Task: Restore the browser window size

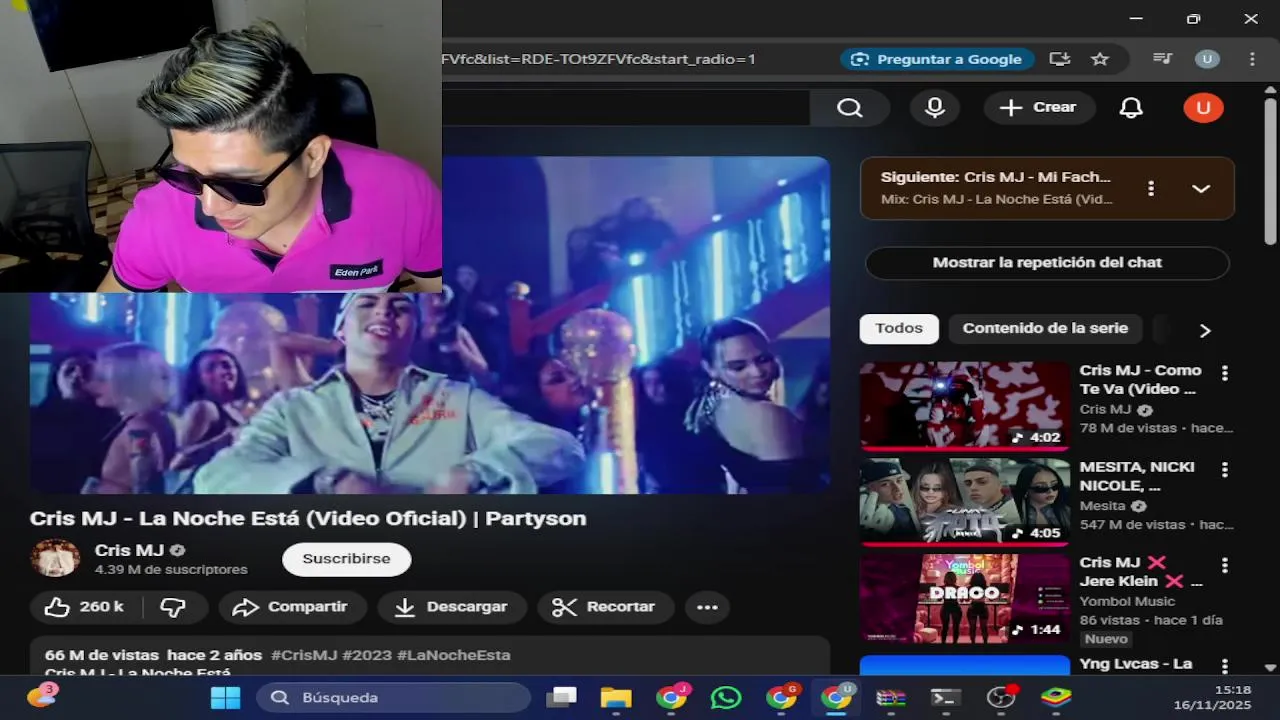Action: pos(1193,19)
